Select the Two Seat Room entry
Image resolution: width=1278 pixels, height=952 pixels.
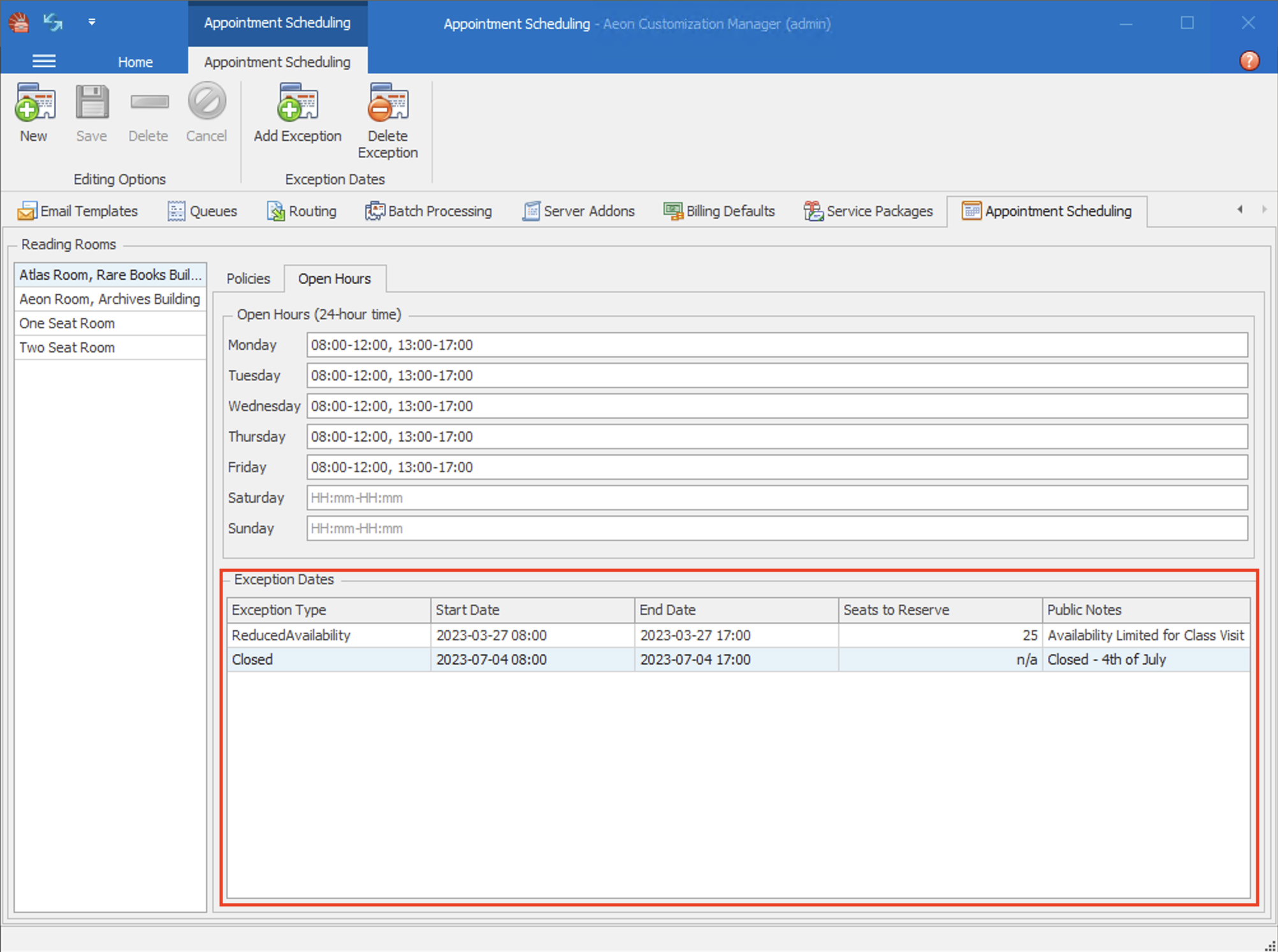pyautogui.click(x=66, y=347)
